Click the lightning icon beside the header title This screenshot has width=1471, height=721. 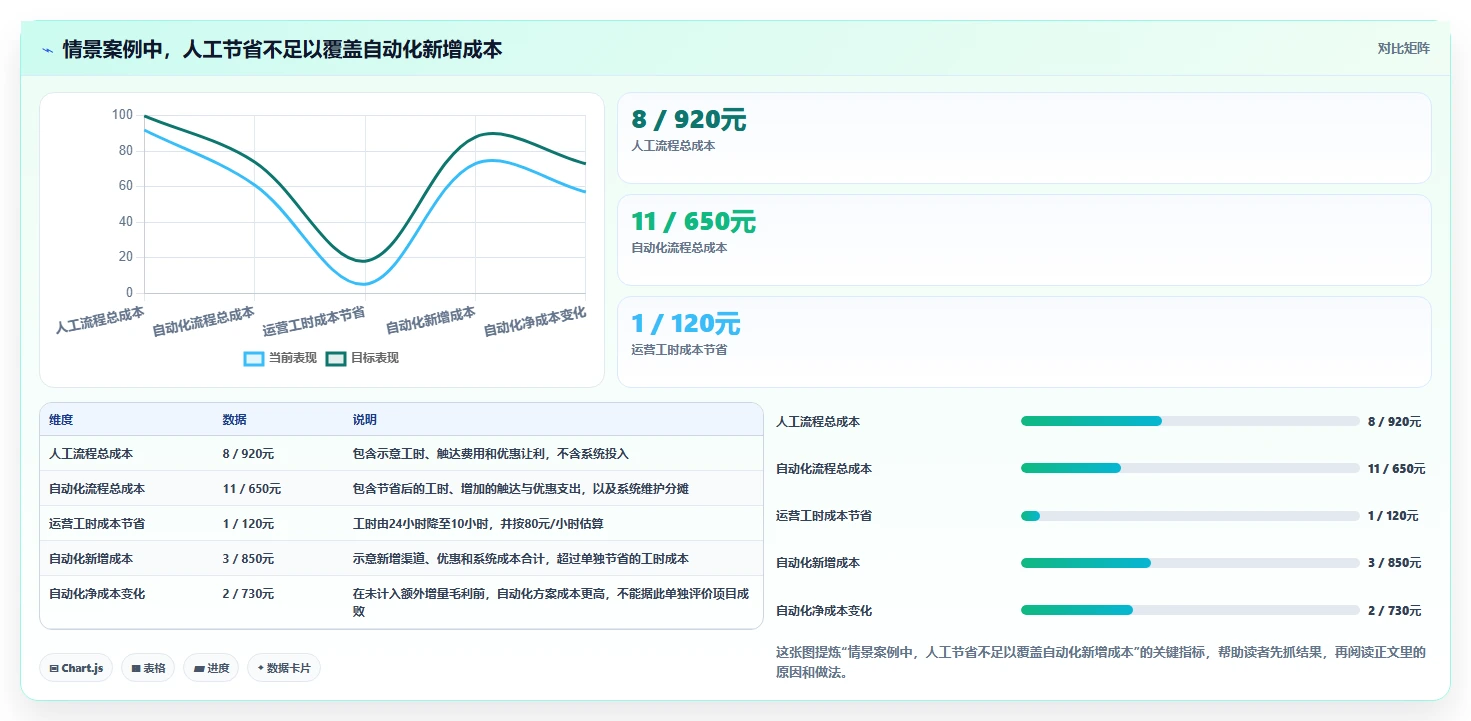pyautogui.click(x=47, y=49)
